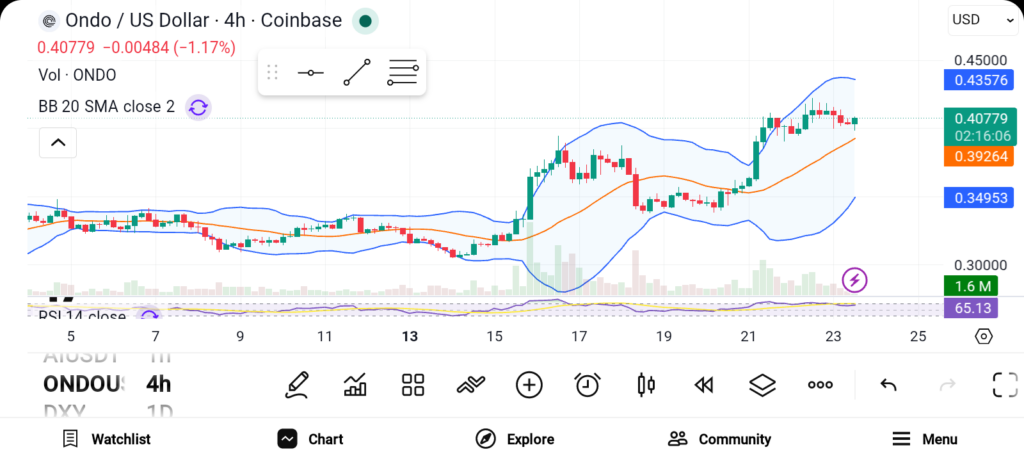The image size is (1024, 461).
Task: Select the trend line drawing tool
Action: [357, 72]
